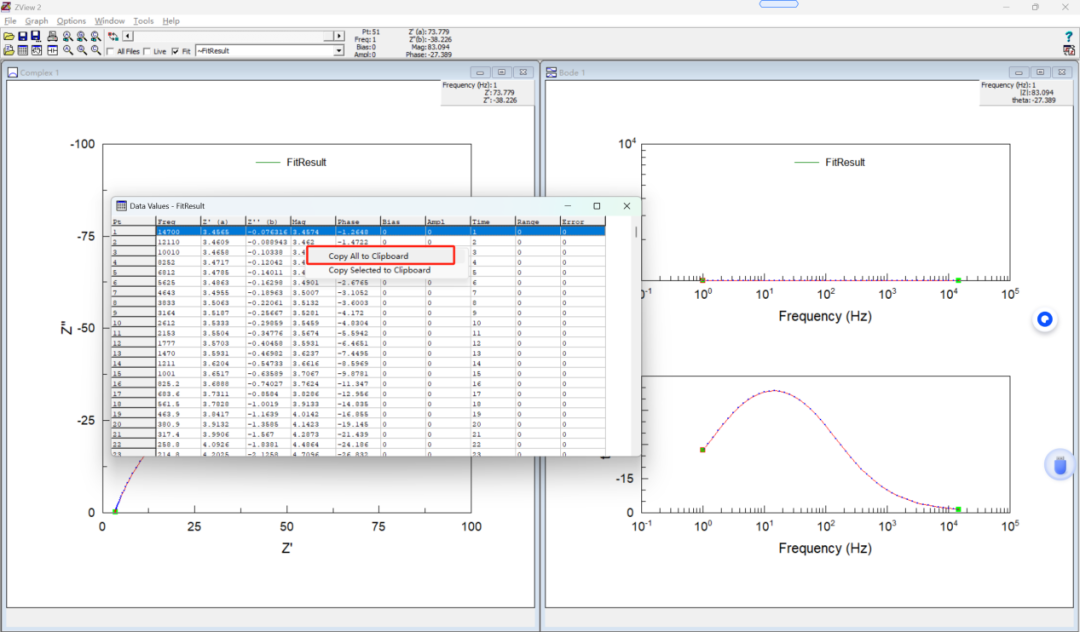This screenshot has height=632, width=1080.
Task: Uncheck the Fit checkbox
Action: (175, 51)
